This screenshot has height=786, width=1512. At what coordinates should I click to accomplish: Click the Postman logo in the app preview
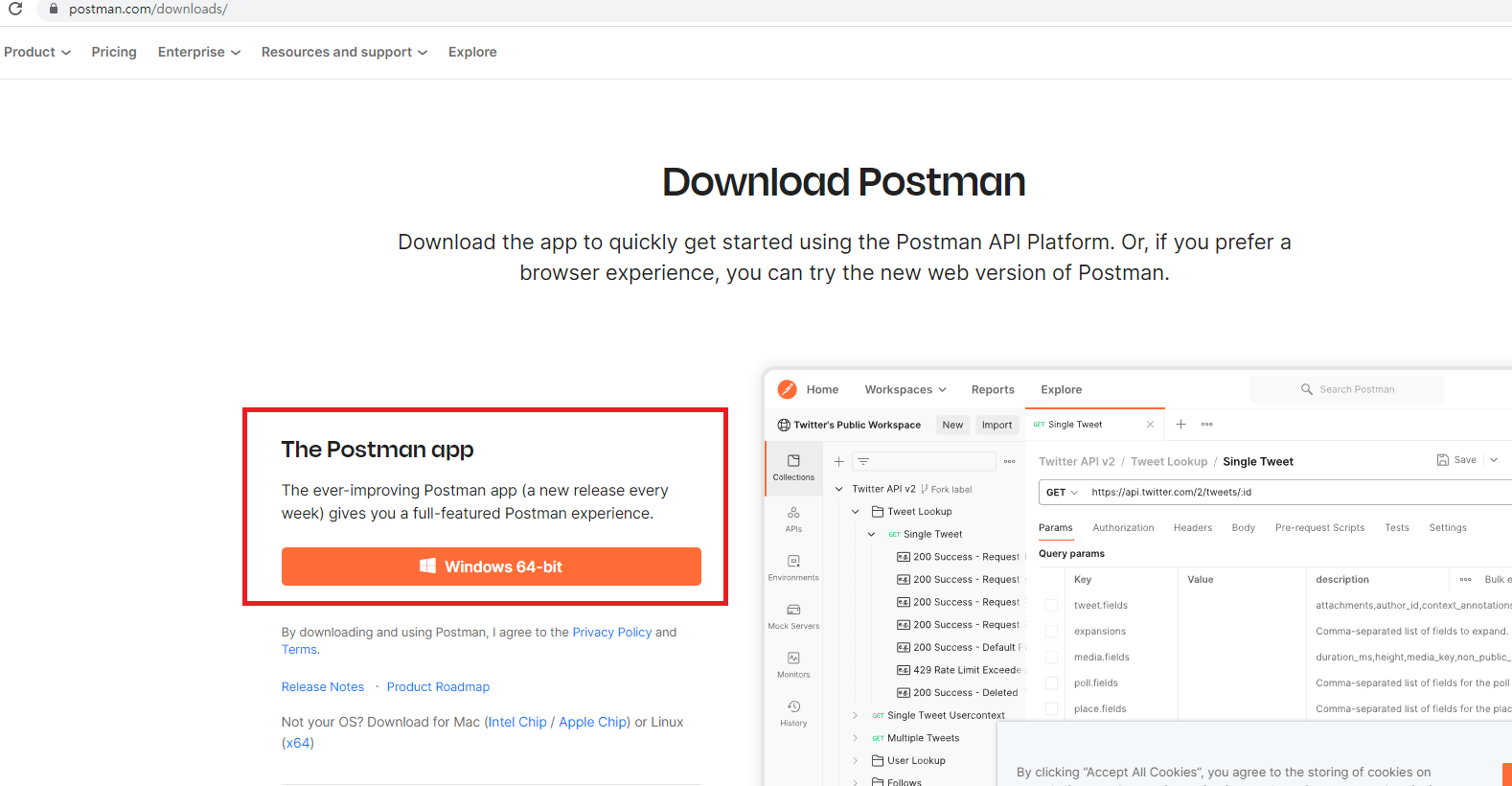[x=788, y=389]
